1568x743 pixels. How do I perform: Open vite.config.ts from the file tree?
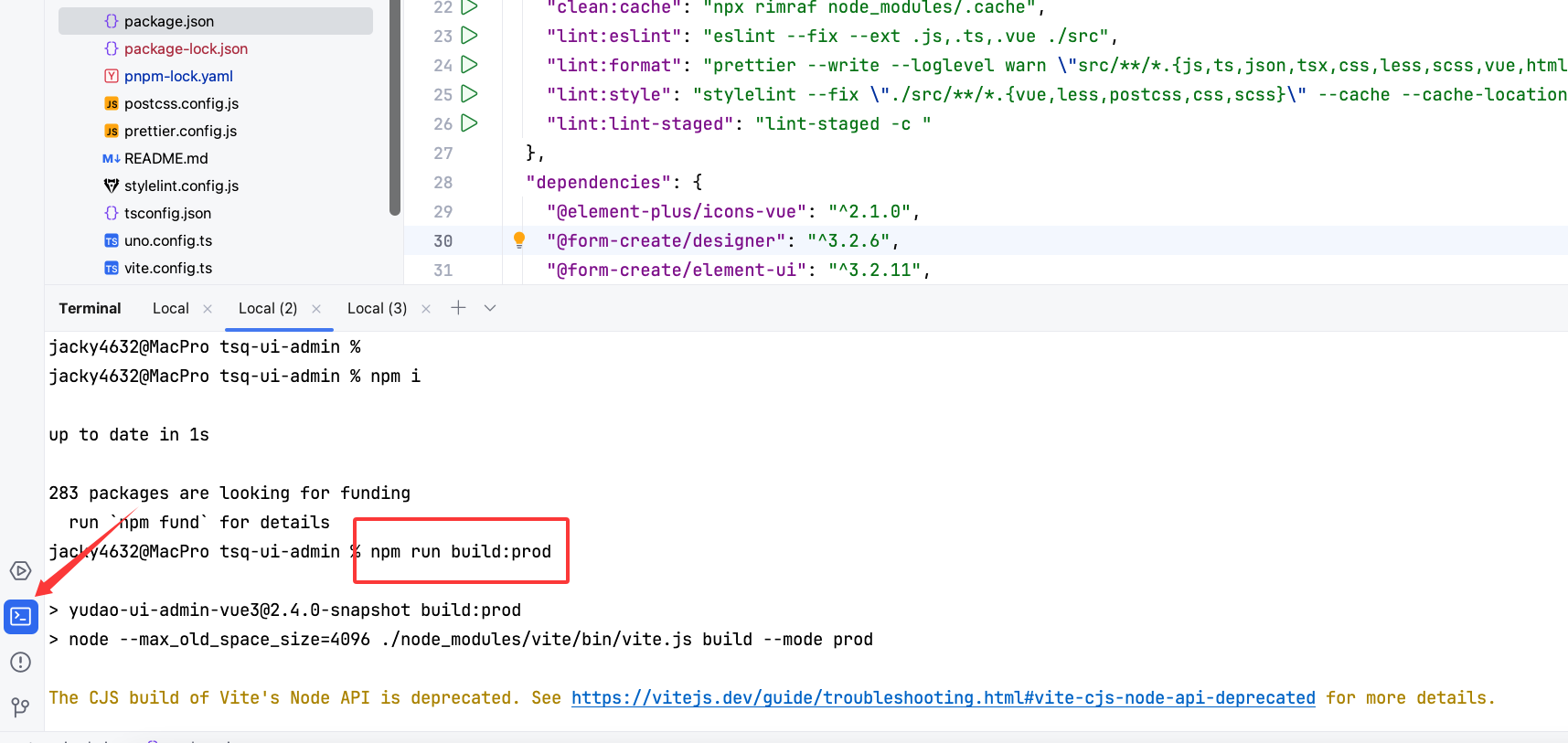click(x=168, y=268)
